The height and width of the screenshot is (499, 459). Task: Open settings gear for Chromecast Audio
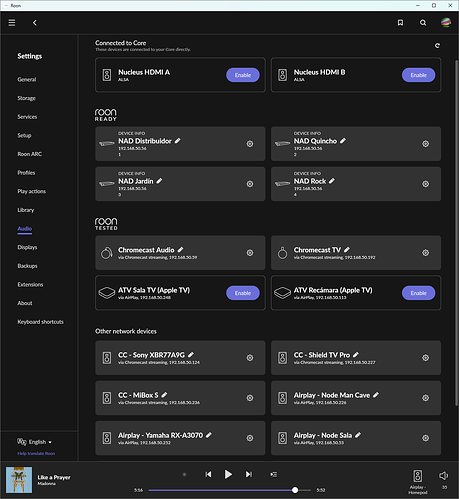click(250, 253)
